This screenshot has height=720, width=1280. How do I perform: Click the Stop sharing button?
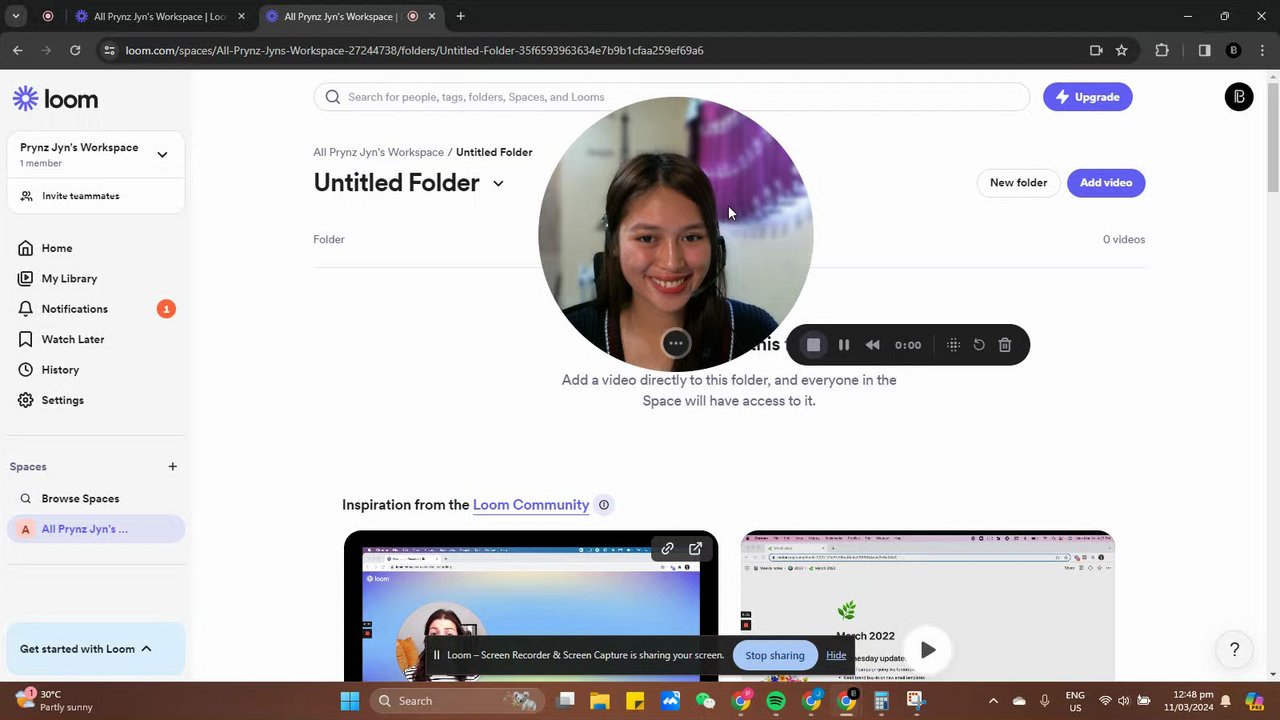(774, 655)
